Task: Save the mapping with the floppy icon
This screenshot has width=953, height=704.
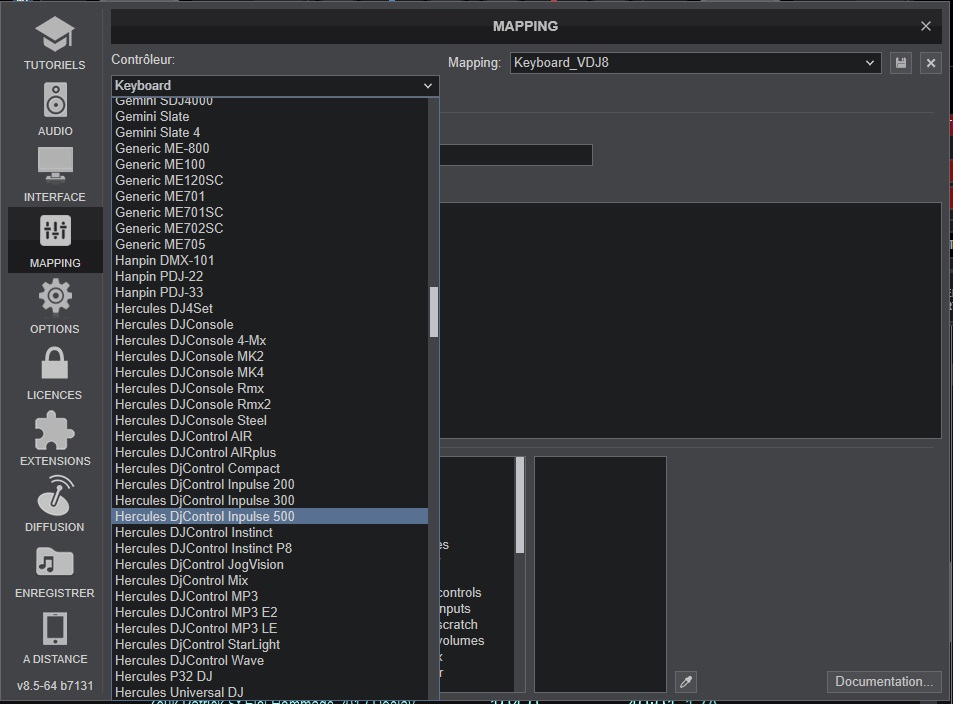Action: (901, 63)
